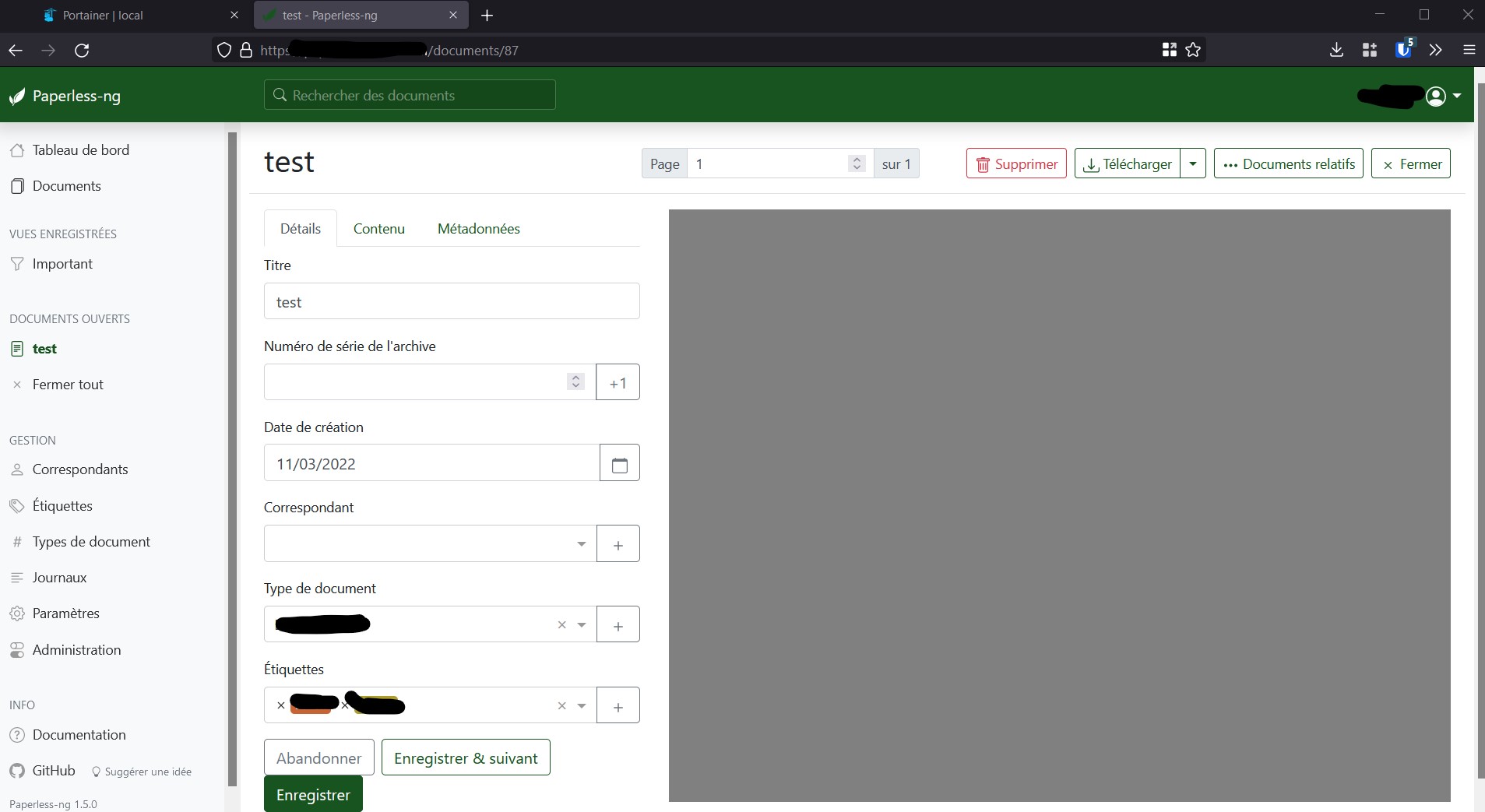Open the Journaux page

(59, 578)
